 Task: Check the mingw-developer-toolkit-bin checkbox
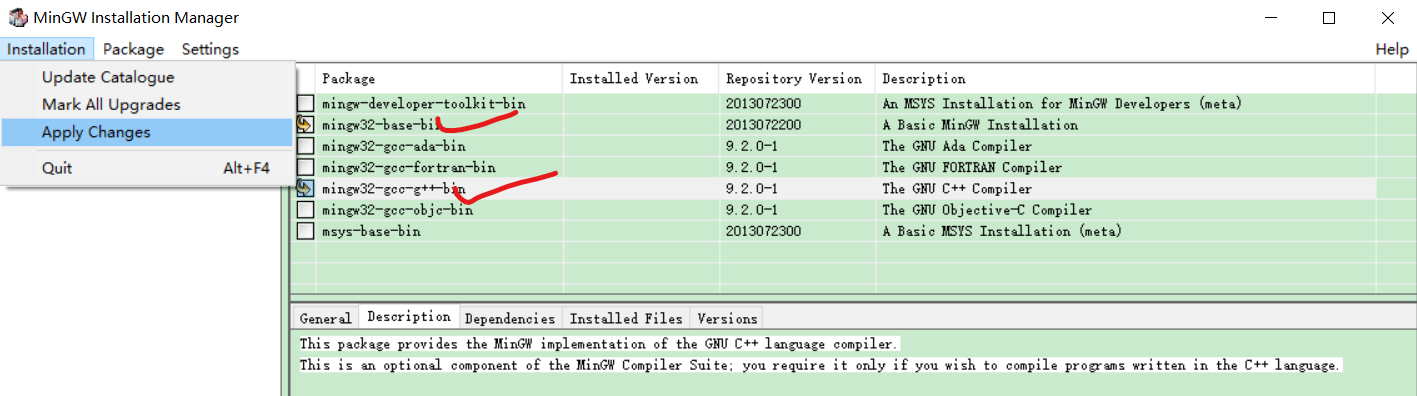305,103
